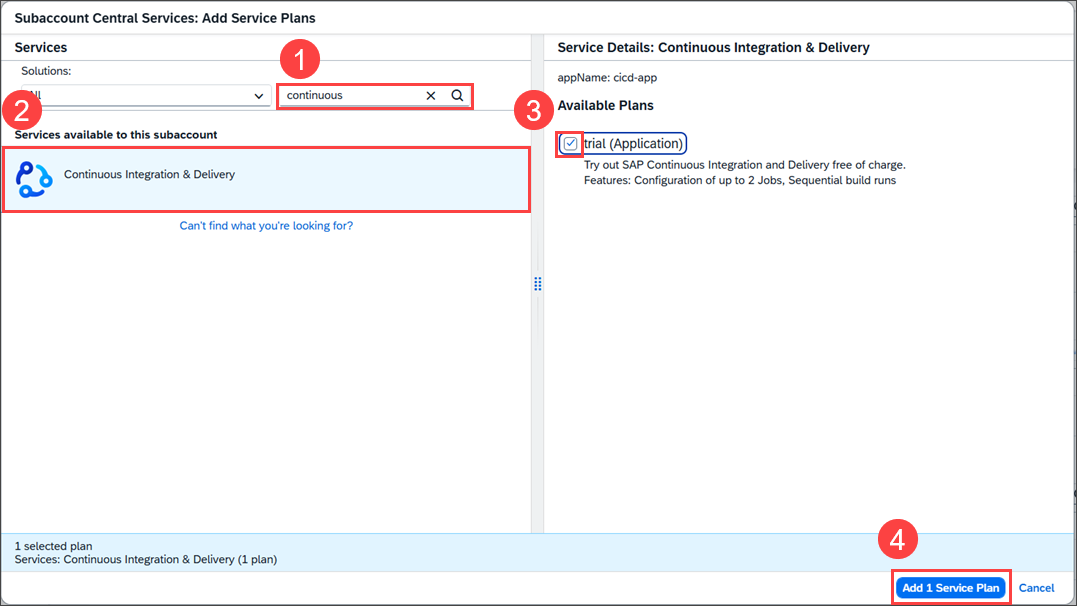Click 'Services: Continuous Integration & Delivery (1 plan)' summary
Screen dimensions: 1077x606
tap(146, 559)
